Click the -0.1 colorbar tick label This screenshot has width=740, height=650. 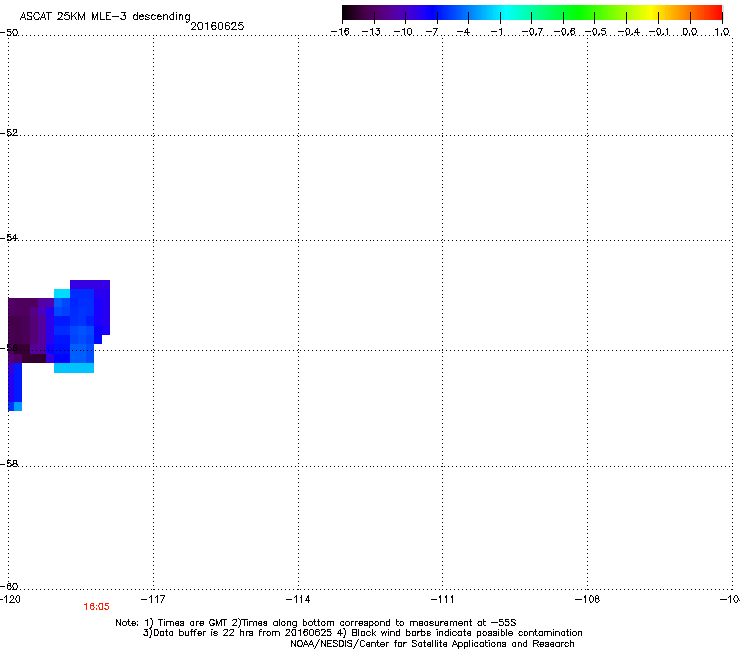click(659, 32)
